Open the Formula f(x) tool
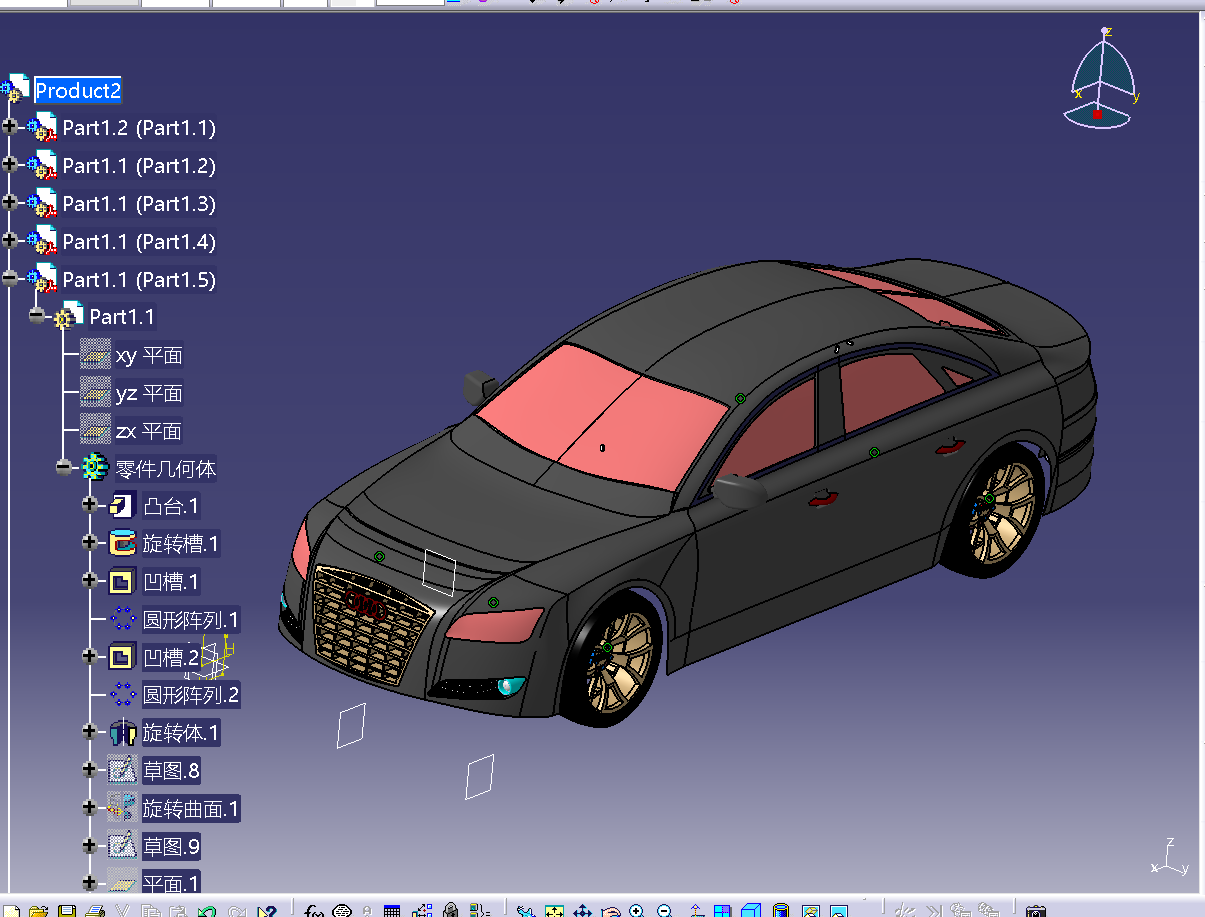 tap(314, 911)
